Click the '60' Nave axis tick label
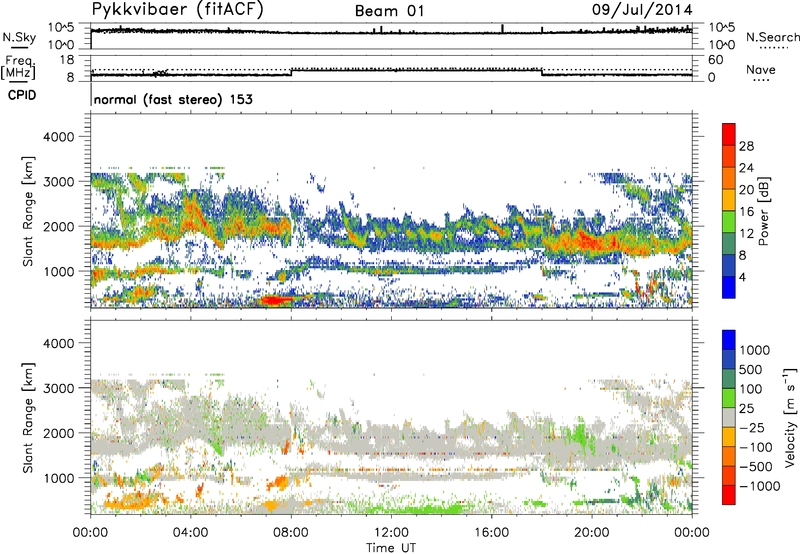Screen dimensions: 800x554 [716, 60]
